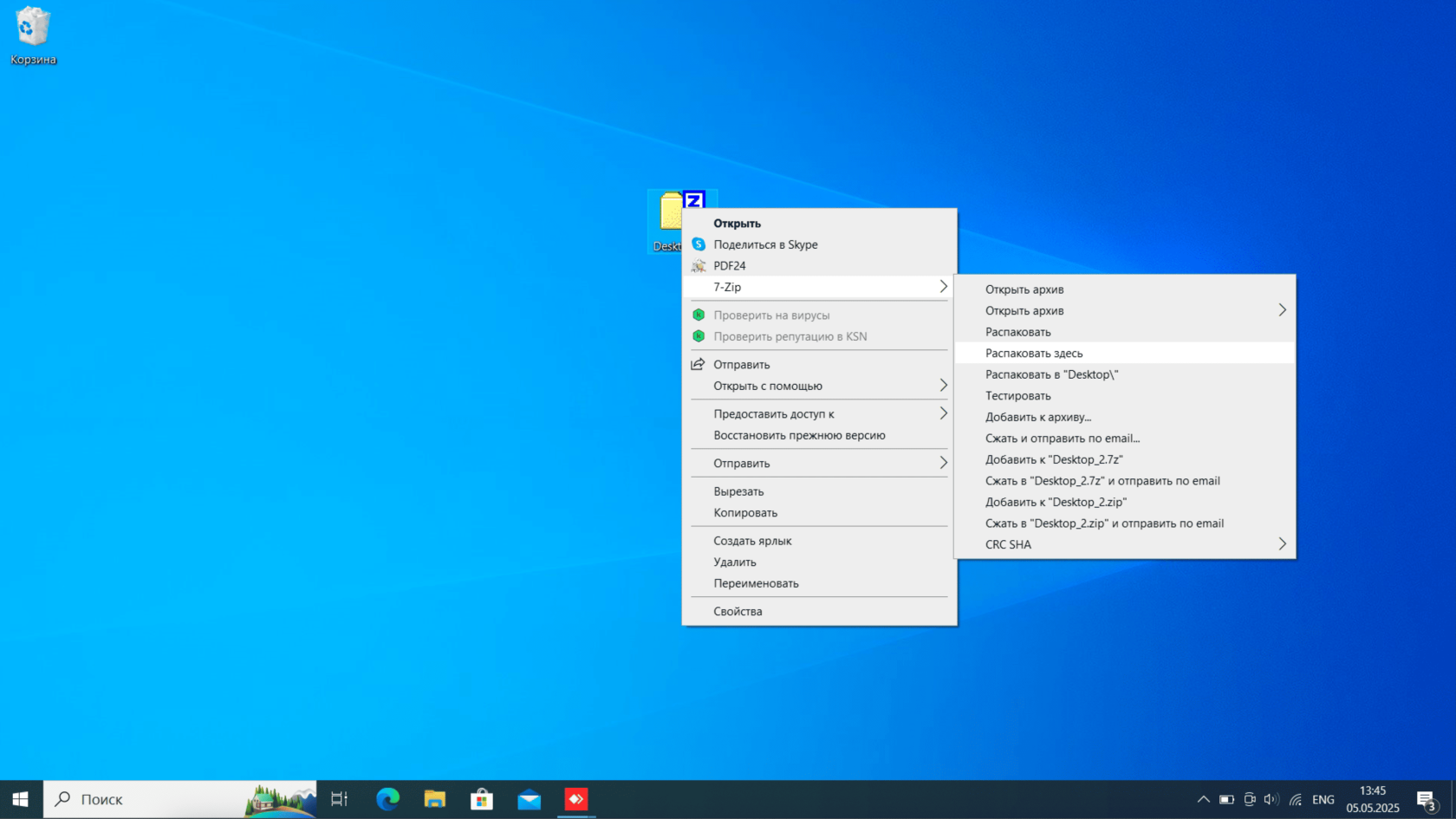1456x819 pixels.
Task: Open the Корзина recycle bin icon
Action: click(33, 36)
